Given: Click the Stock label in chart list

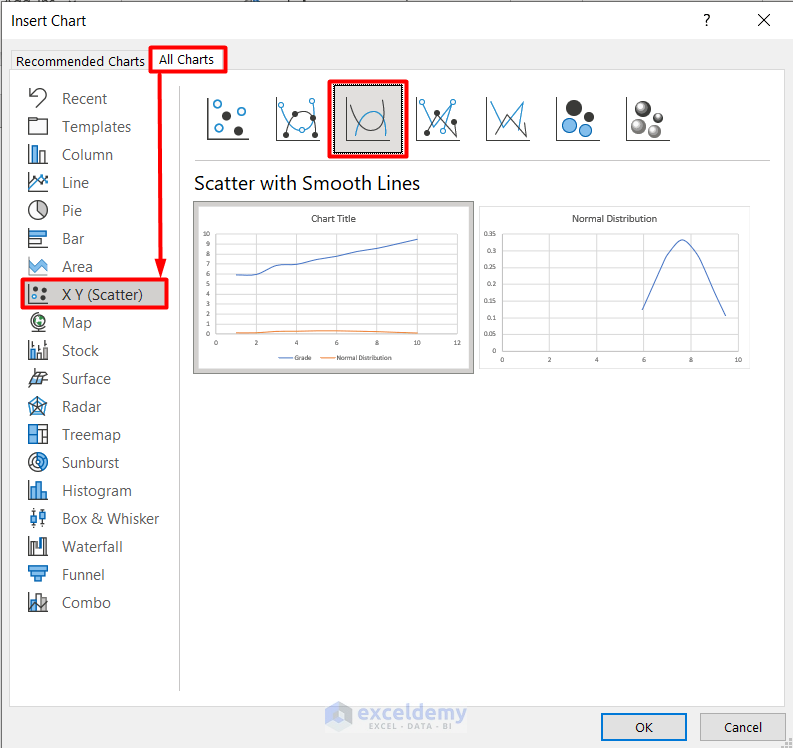Looking at the screenshot, I should [80, 350].
